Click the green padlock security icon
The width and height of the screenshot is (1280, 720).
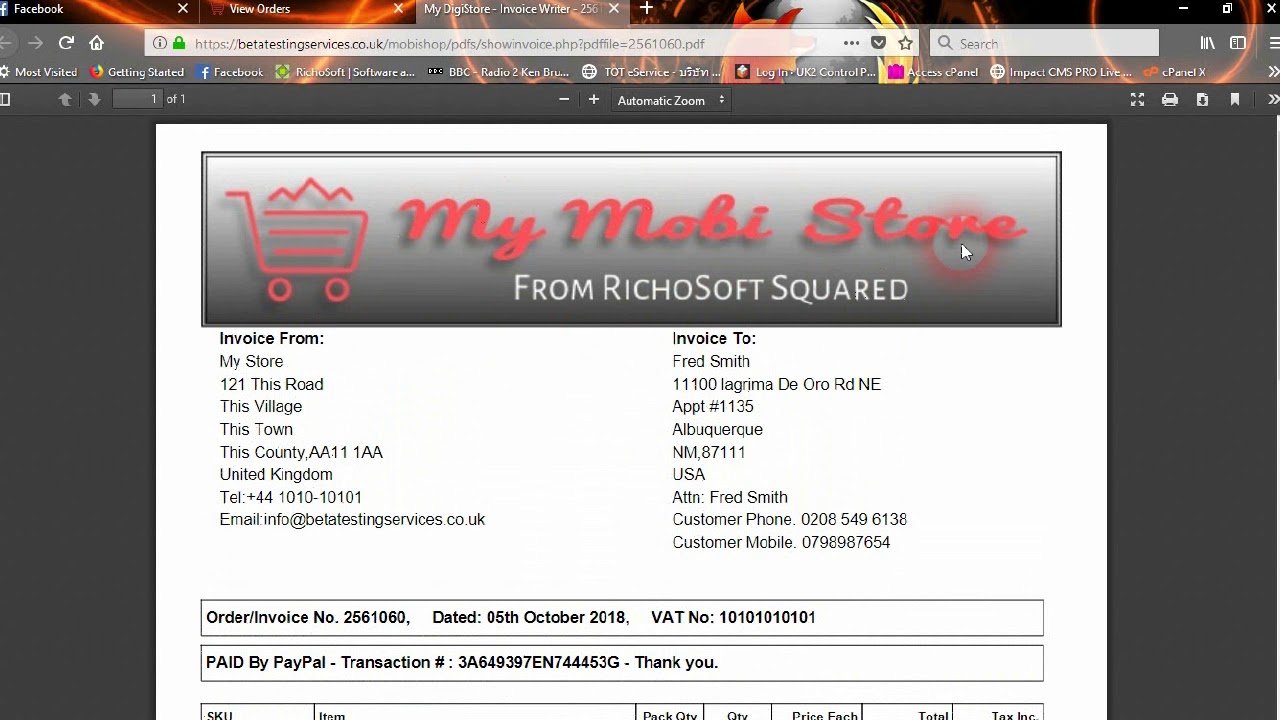(x=179, y=43)
